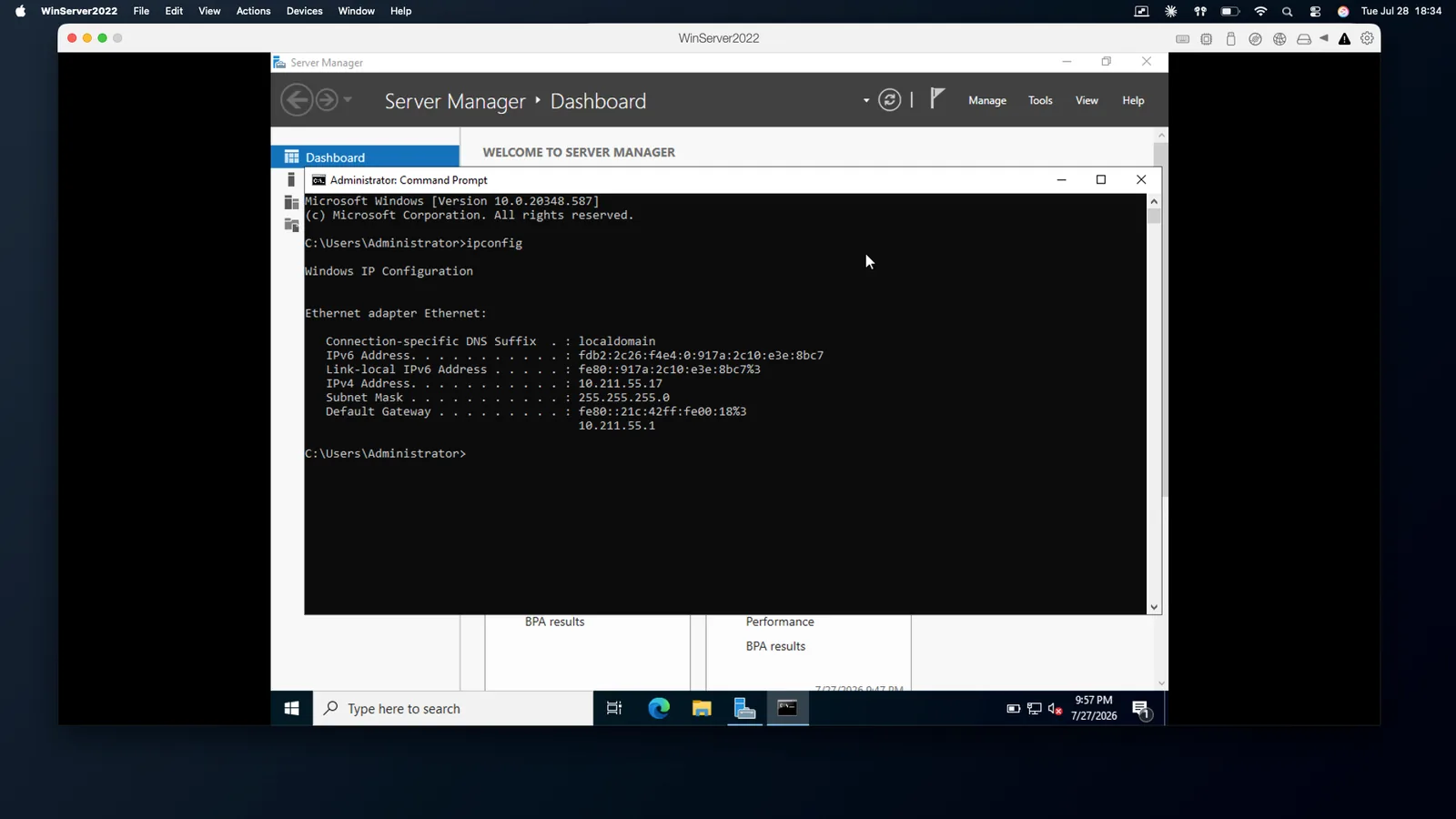Open Parallels configuration gear icon
This screenshot has width=1456, height=819.
pos(1367,38)
